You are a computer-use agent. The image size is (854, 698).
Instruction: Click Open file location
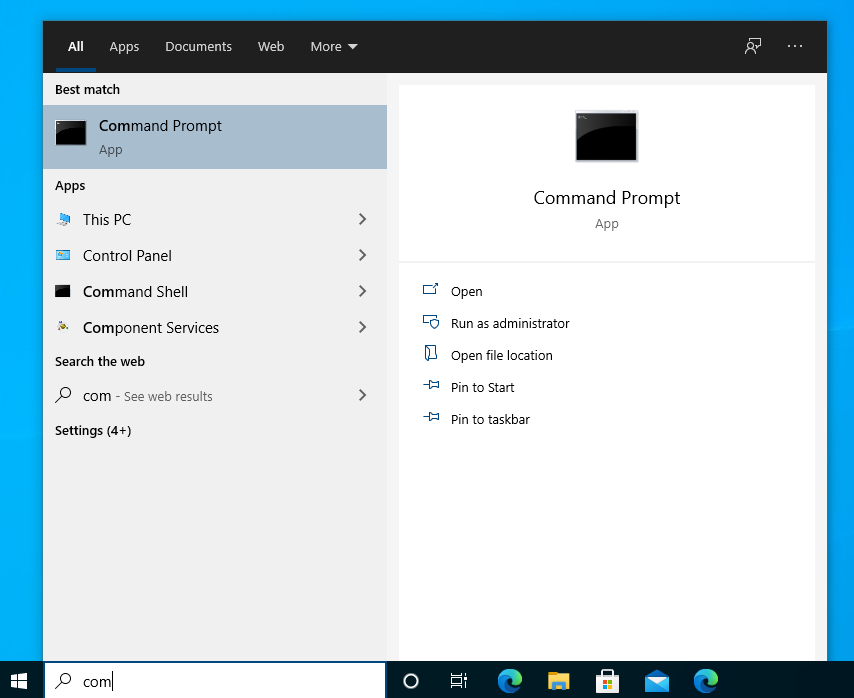501,355
